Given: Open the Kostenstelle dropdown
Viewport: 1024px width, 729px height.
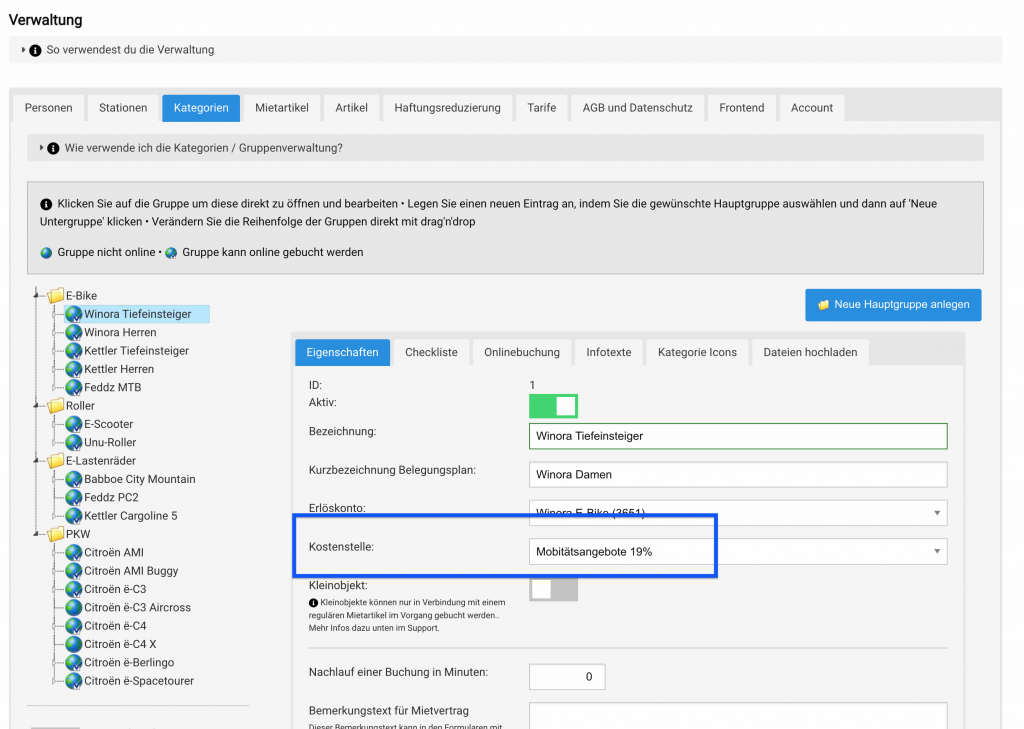Looking at the screenshot, I should coord(738,551).
